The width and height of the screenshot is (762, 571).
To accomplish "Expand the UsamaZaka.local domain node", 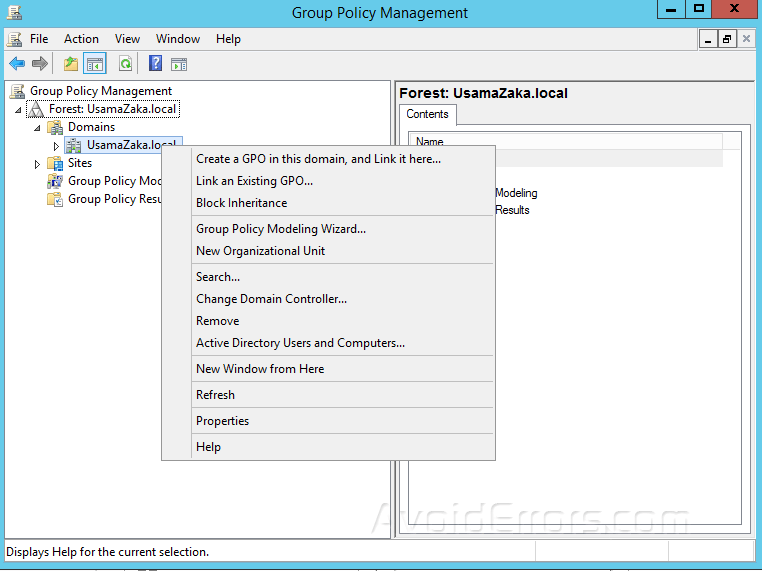I will click(x=56, y=146).
